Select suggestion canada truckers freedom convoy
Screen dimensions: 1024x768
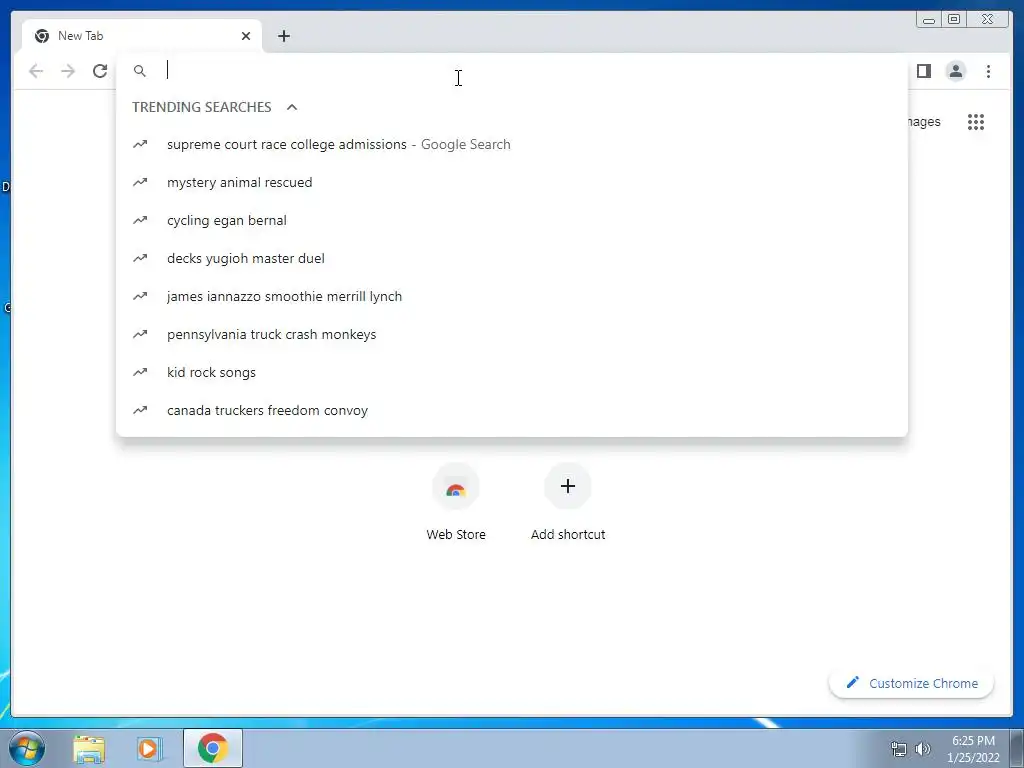(512, 410)
